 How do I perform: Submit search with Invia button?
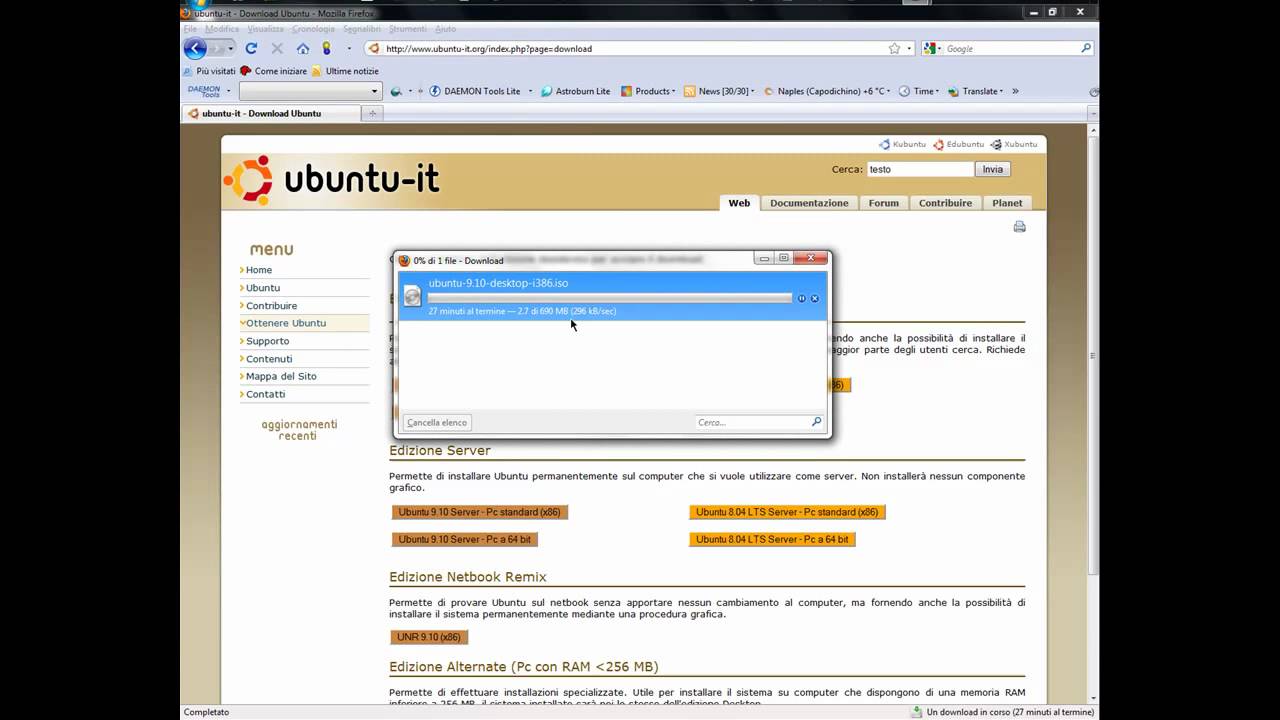coord(992,169)
